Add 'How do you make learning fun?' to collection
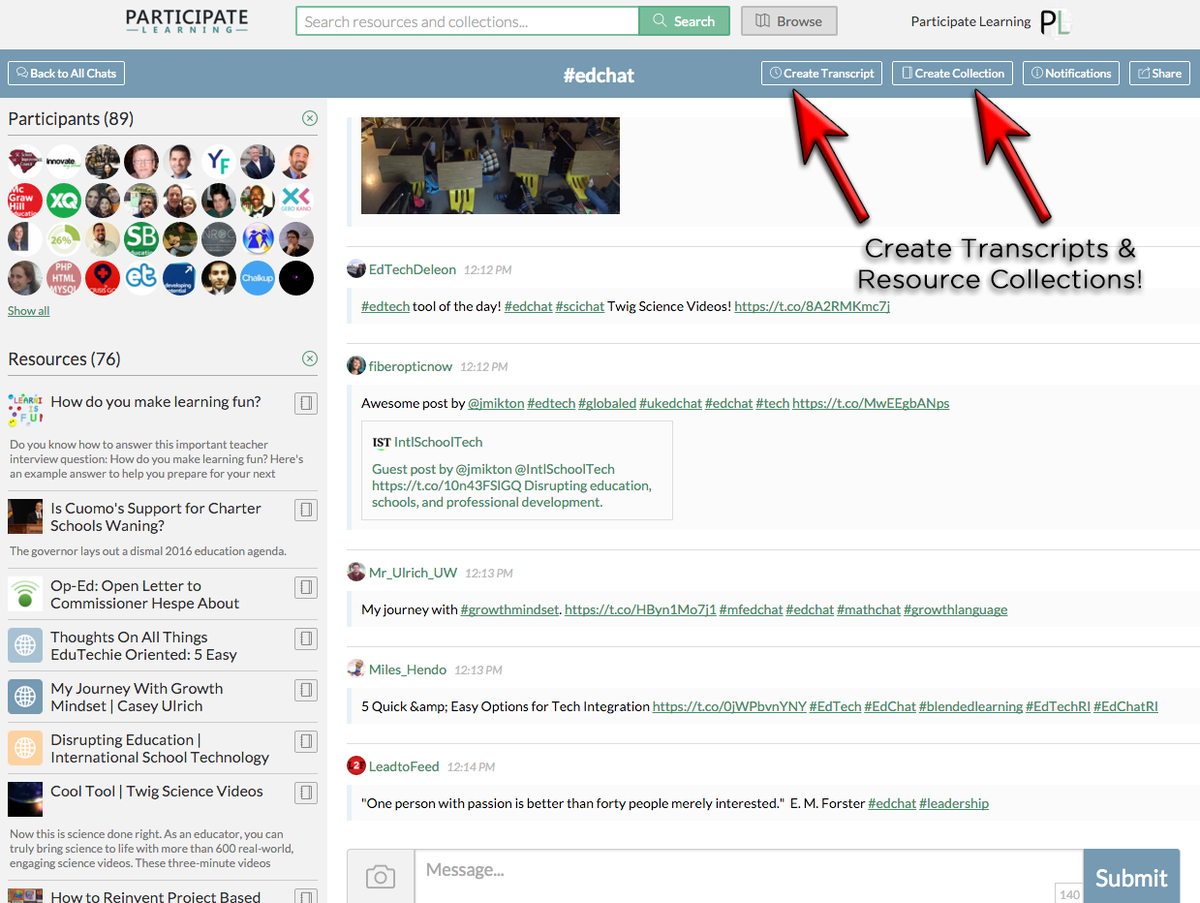Viewport: 1200px width, 903px height. click(306, 402)
